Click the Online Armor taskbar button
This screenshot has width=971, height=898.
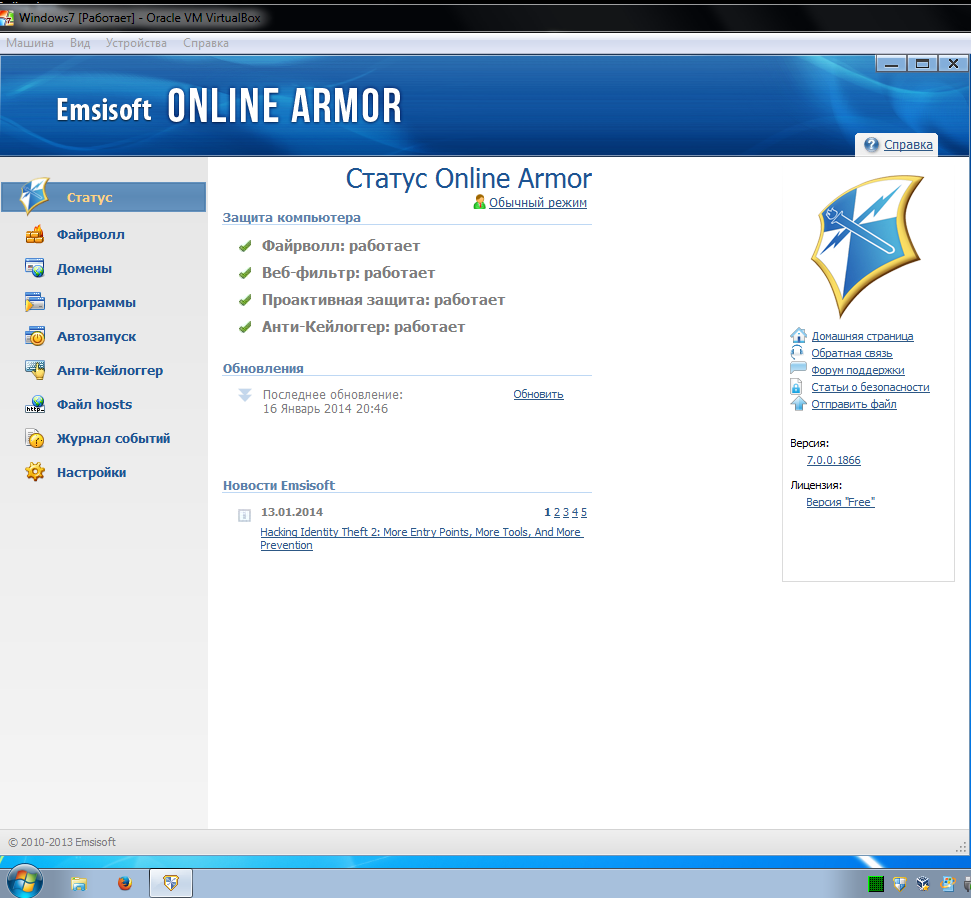point(171,883)
